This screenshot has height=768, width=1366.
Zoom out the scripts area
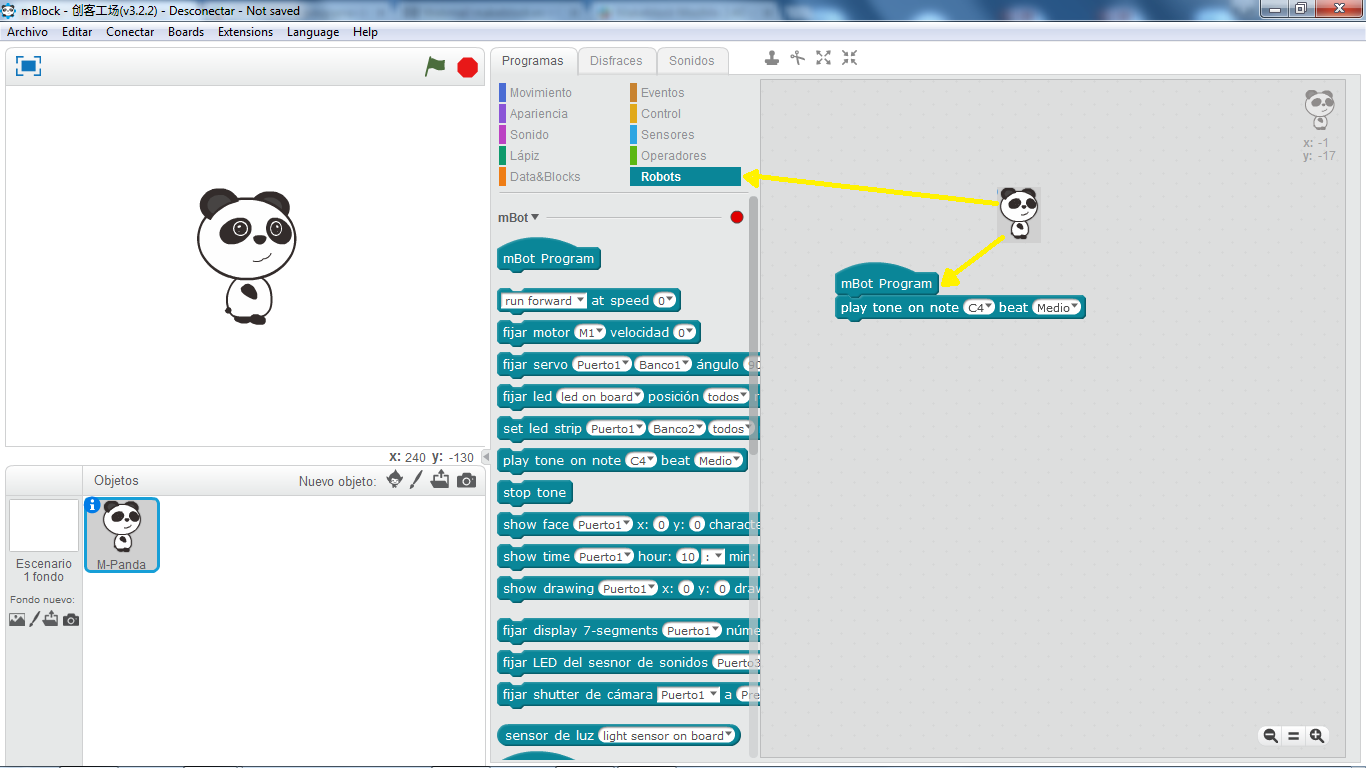1270,736
